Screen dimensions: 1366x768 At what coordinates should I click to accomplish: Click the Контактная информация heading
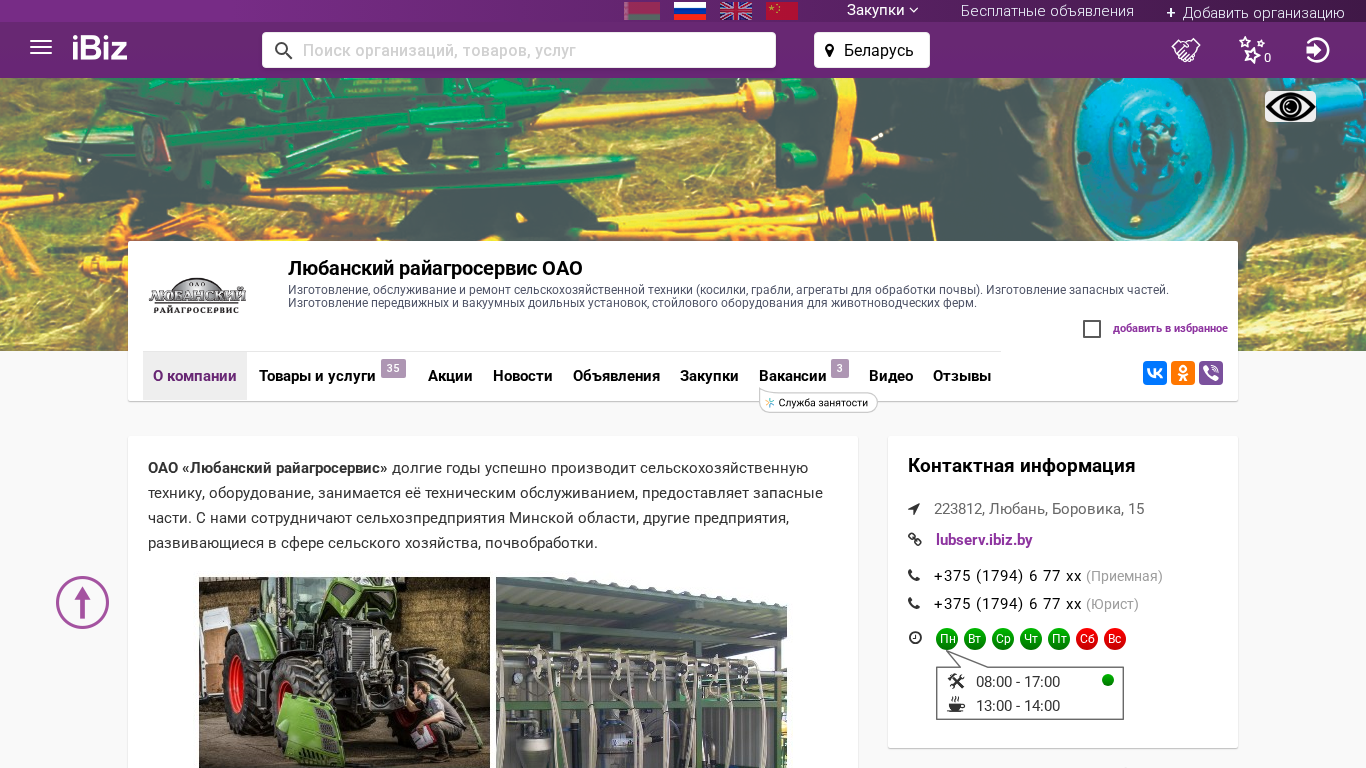click(1021, 466)
